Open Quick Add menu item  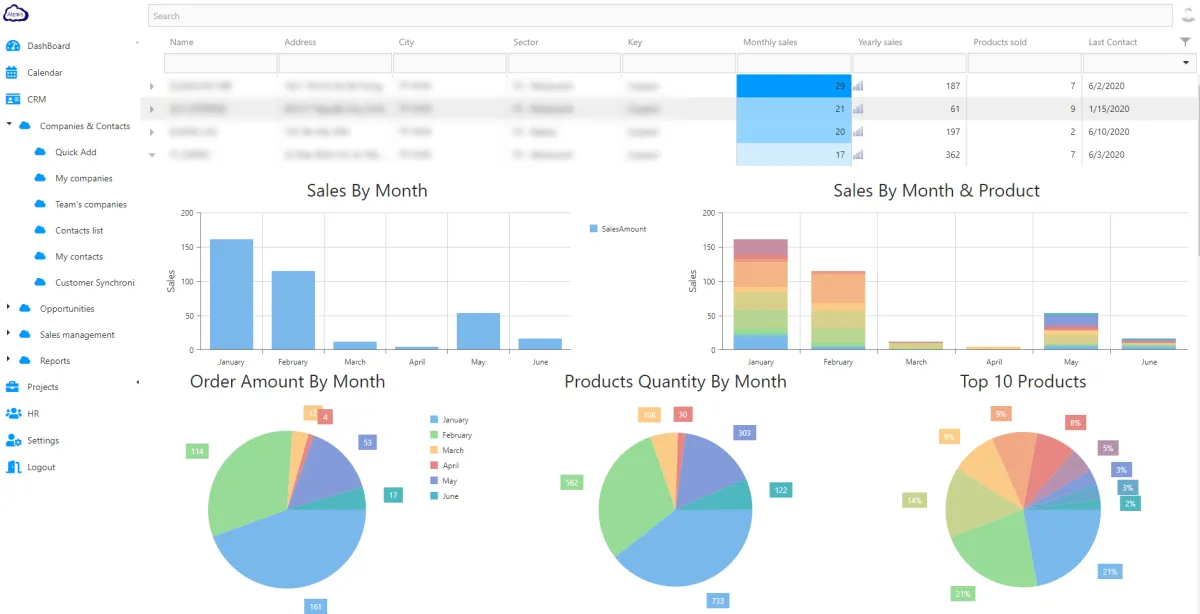[76, 152]
